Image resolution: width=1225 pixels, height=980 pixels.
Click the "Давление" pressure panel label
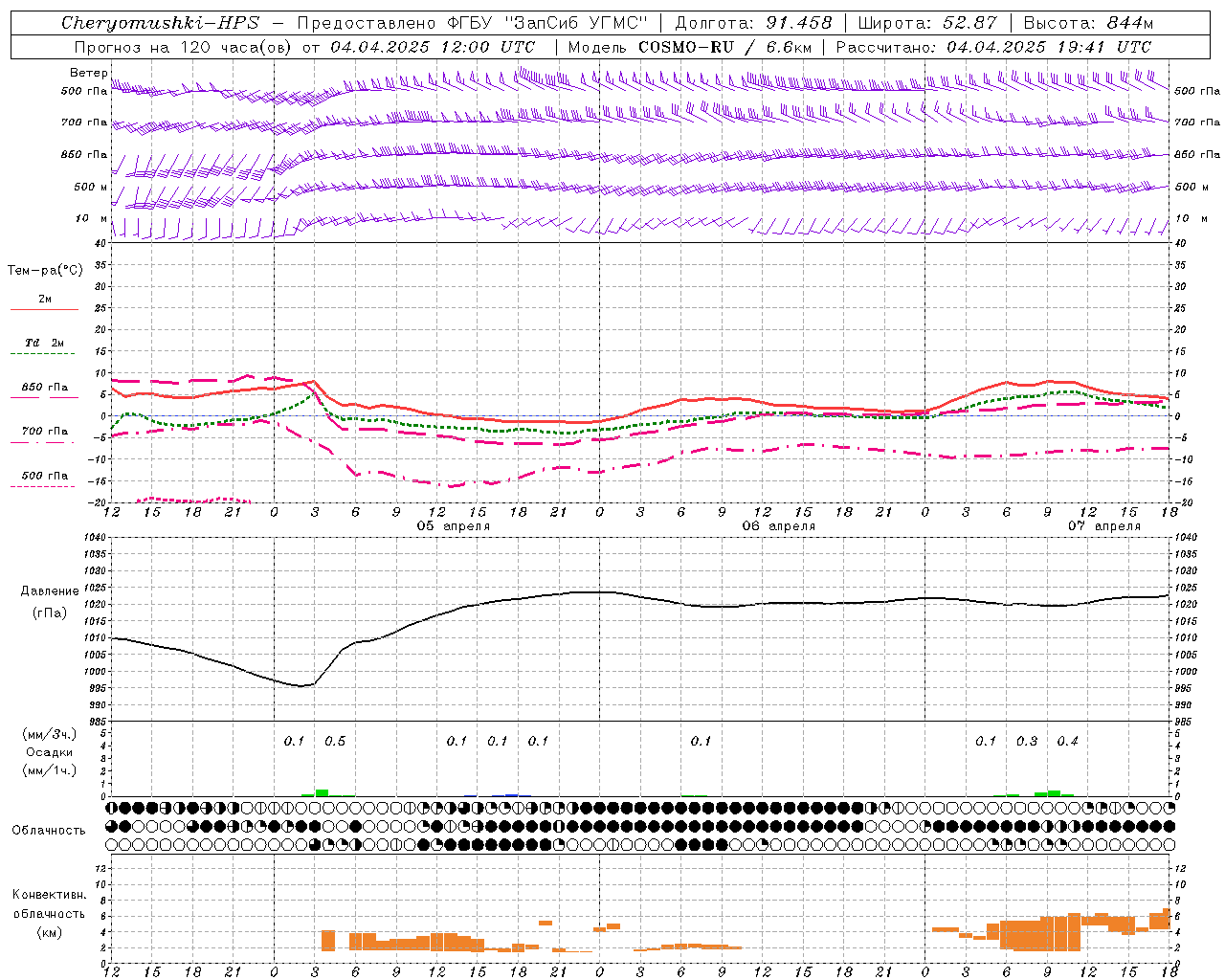click(x=49, y=591)
